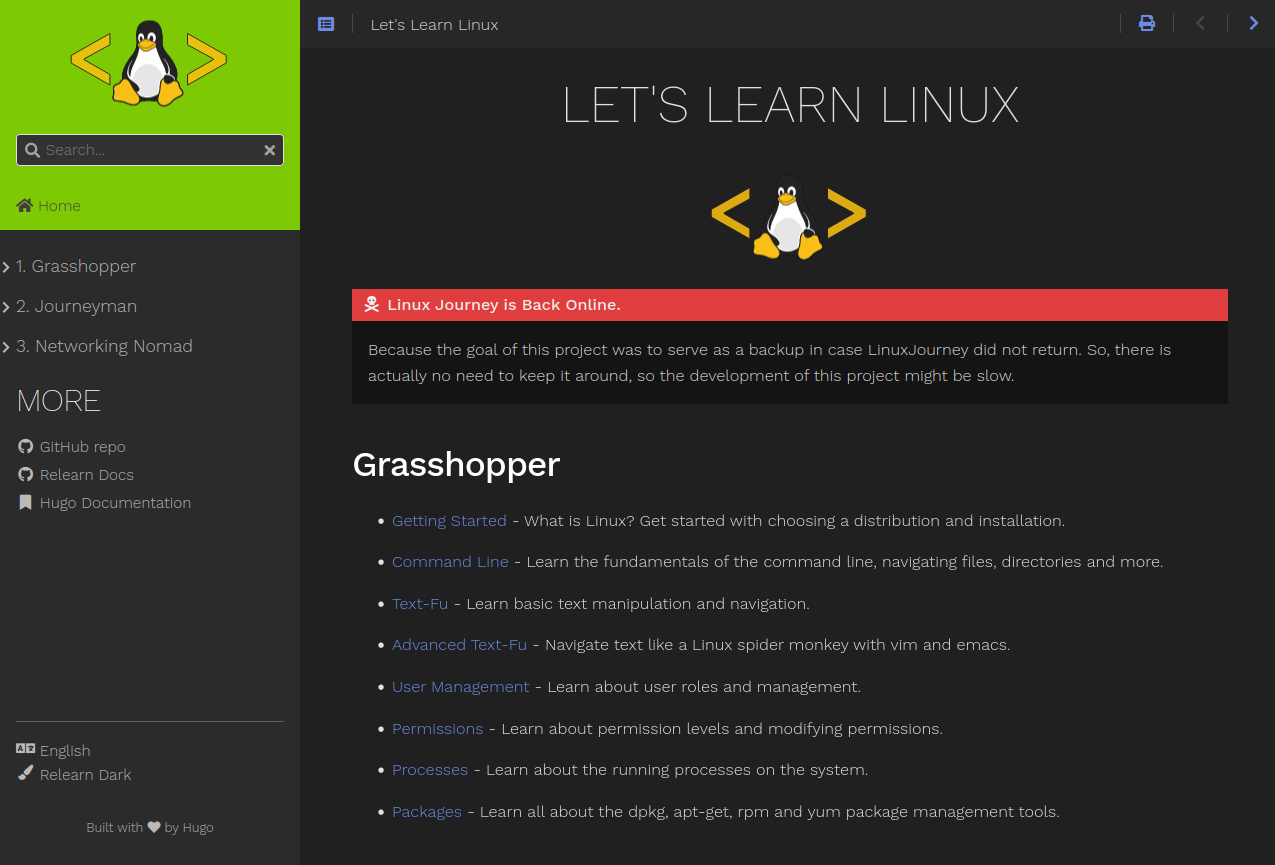Viewport: 1275px width, 865px height.
Task: Click the Linux Journey is Back Online banner
Action: tap(790, 305)
